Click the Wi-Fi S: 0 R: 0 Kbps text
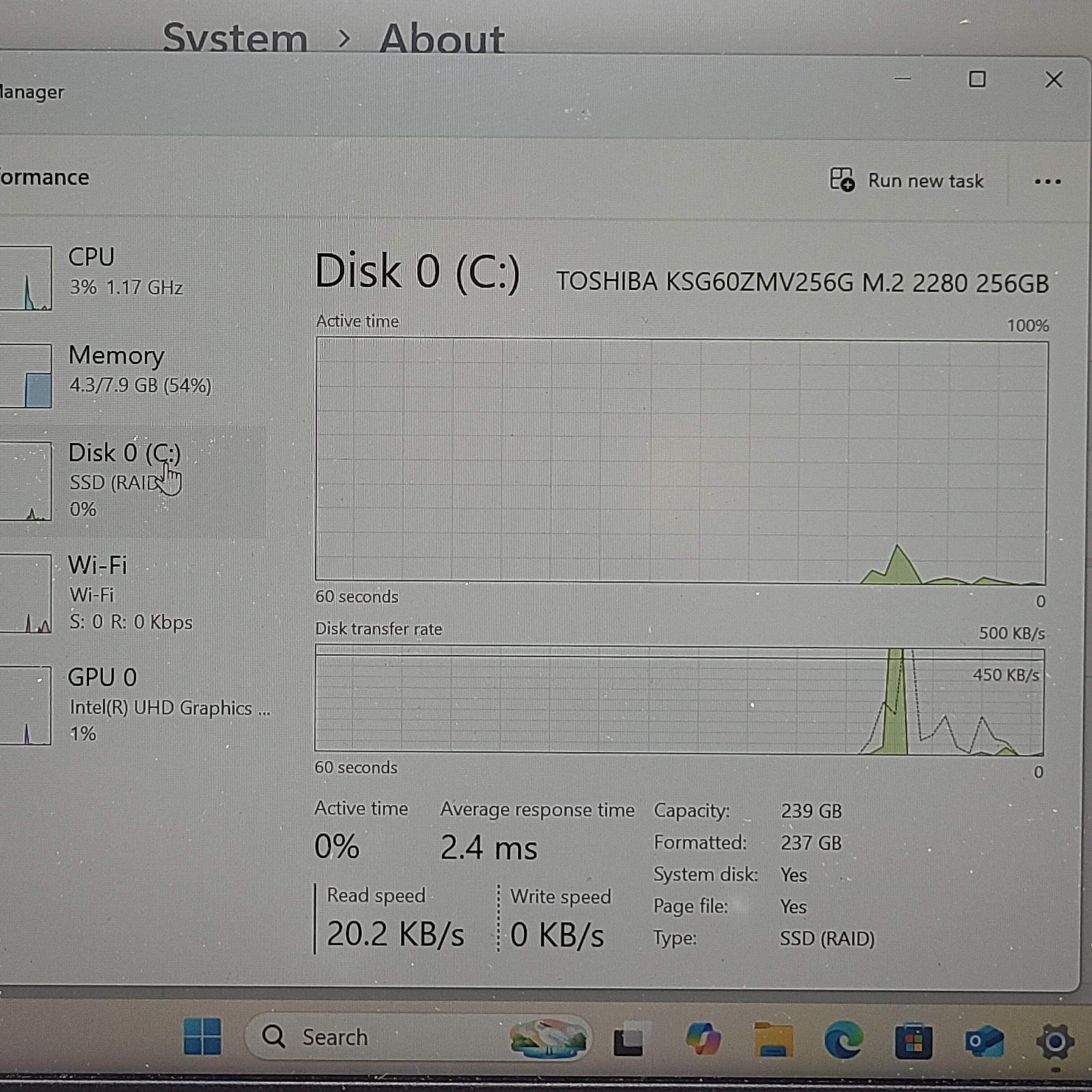1092x1092 pixels. 131,622
